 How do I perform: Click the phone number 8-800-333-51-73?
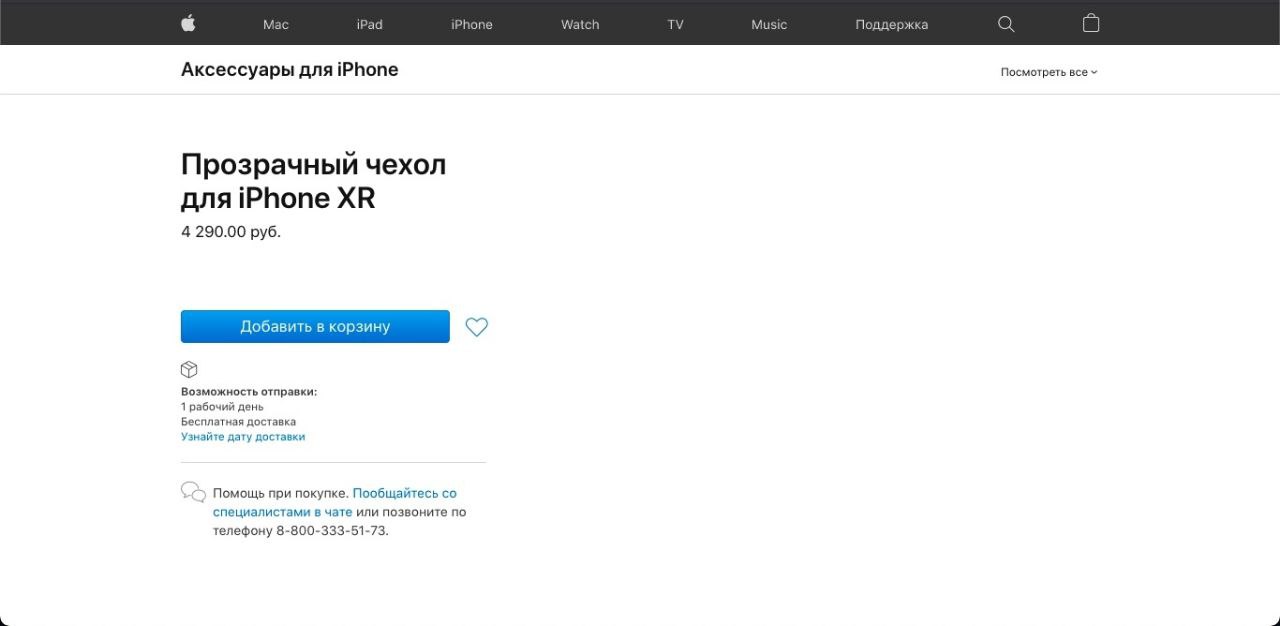pyautogui.click(x=331, y=531)
